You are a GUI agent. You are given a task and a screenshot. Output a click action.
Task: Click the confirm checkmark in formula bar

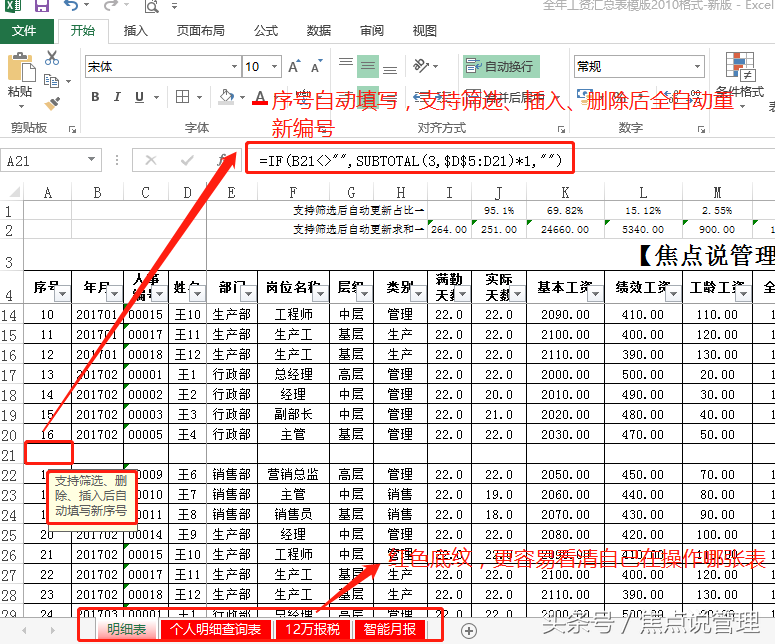(x=187, y=160)
